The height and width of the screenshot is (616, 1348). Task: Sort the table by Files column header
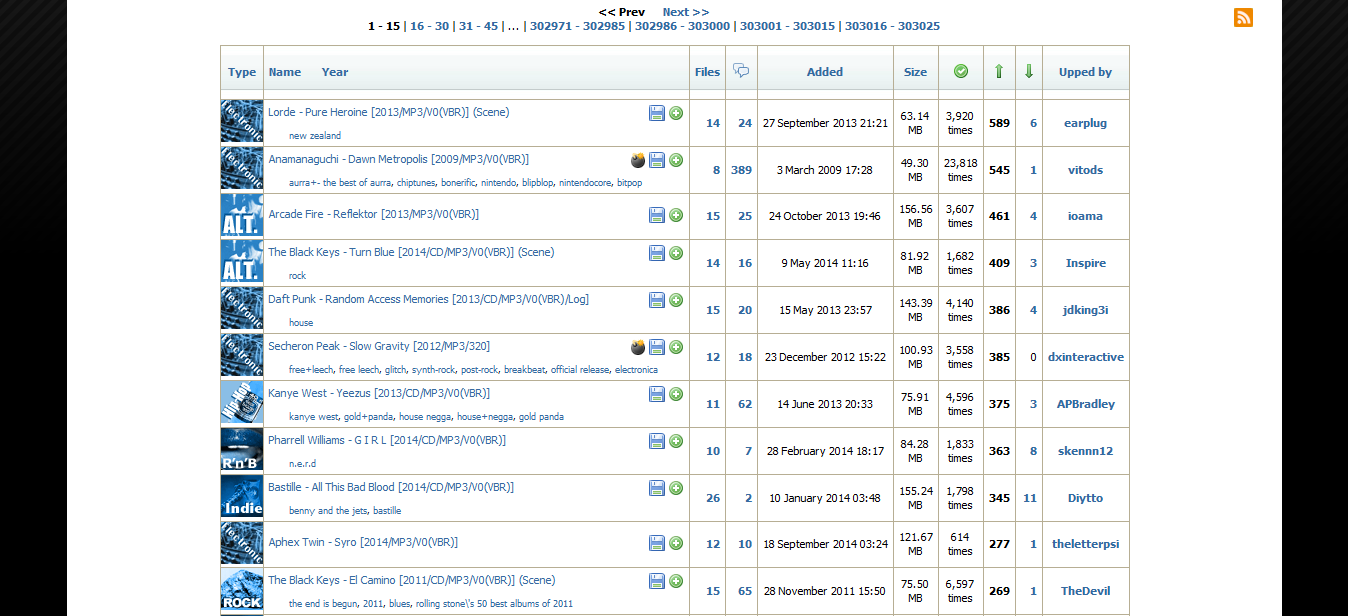point(707,72)
